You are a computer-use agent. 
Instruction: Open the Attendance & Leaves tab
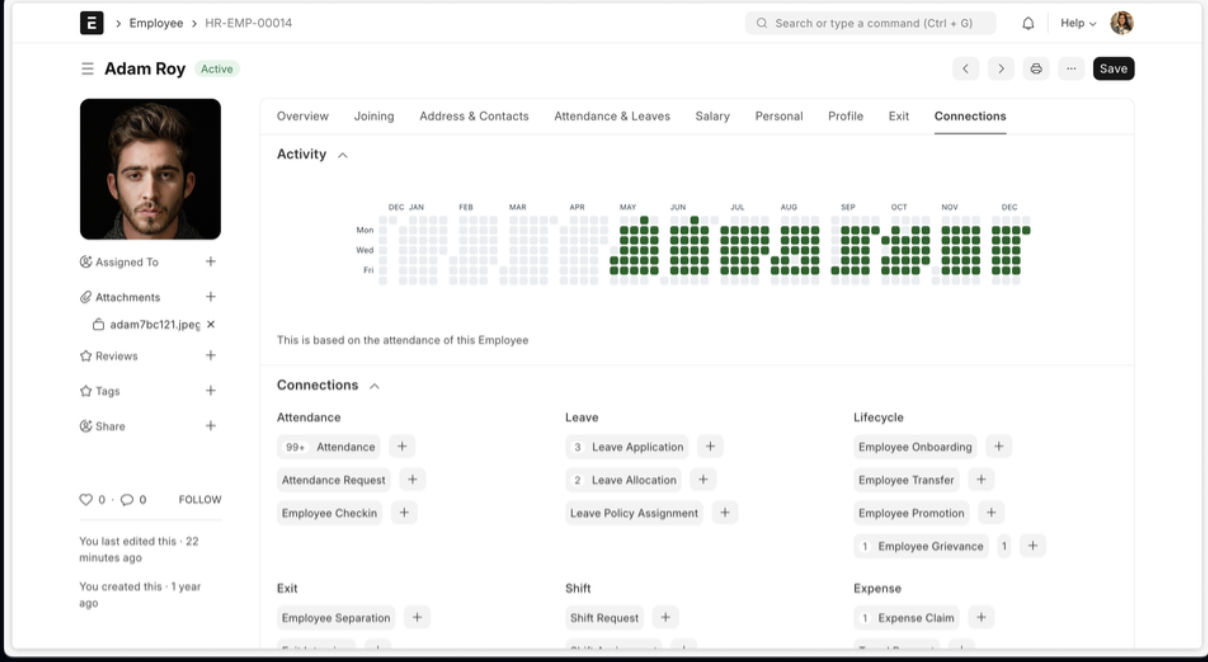pos(612,116)
